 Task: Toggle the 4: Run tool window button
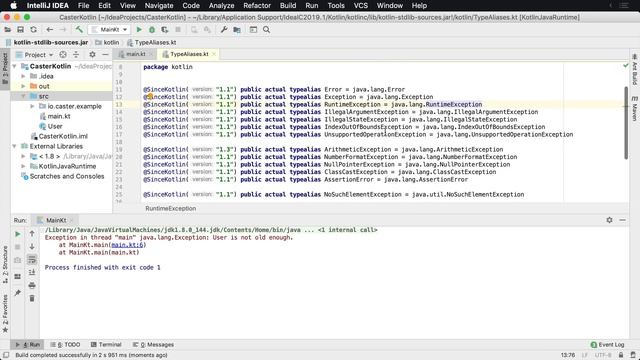click(28, 344)
